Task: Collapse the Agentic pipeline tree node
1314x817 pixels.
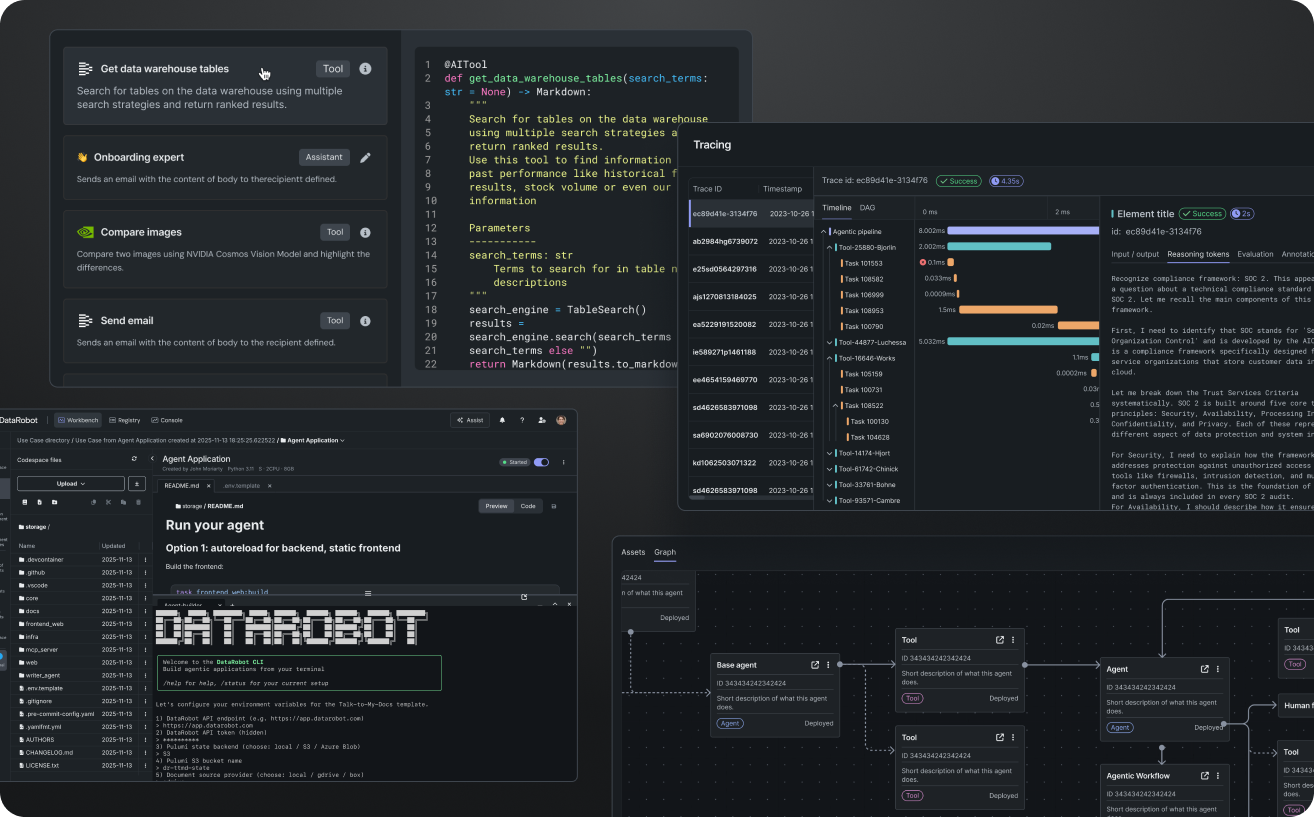Action: [823, 231]
